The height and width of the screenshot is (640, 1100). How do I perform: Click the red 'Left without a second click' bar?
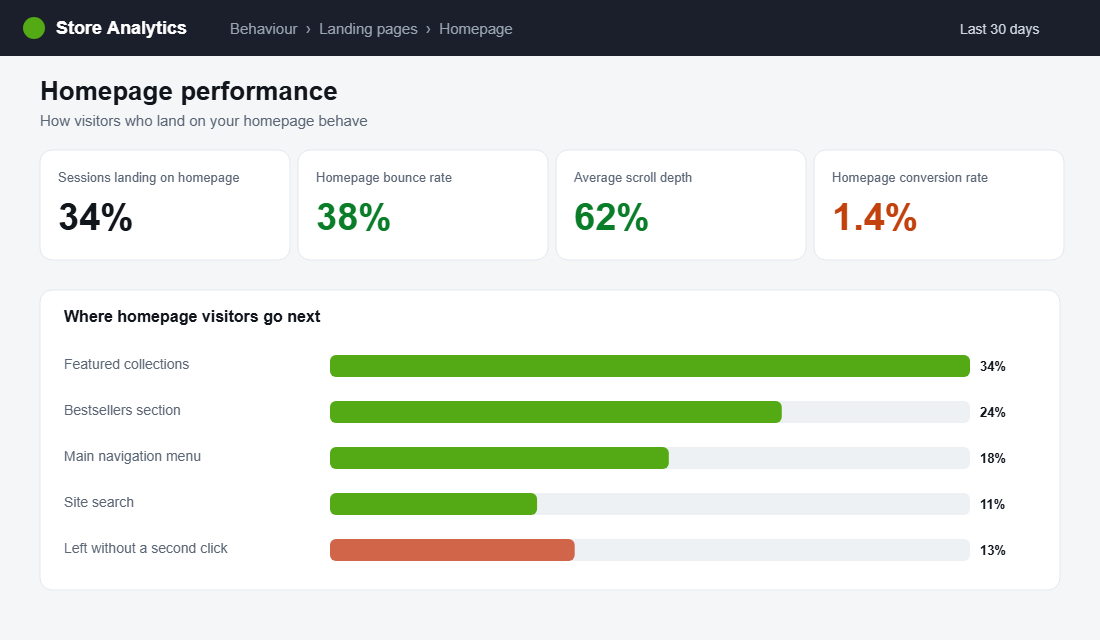452,550
